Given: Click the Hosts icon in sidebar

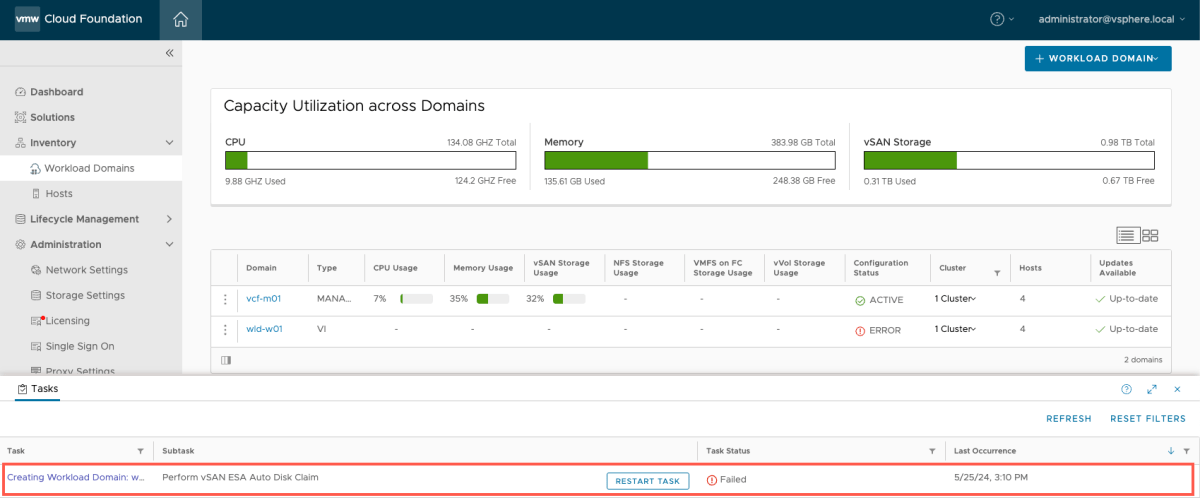Looking at the screenshot, I should (37, 194).
